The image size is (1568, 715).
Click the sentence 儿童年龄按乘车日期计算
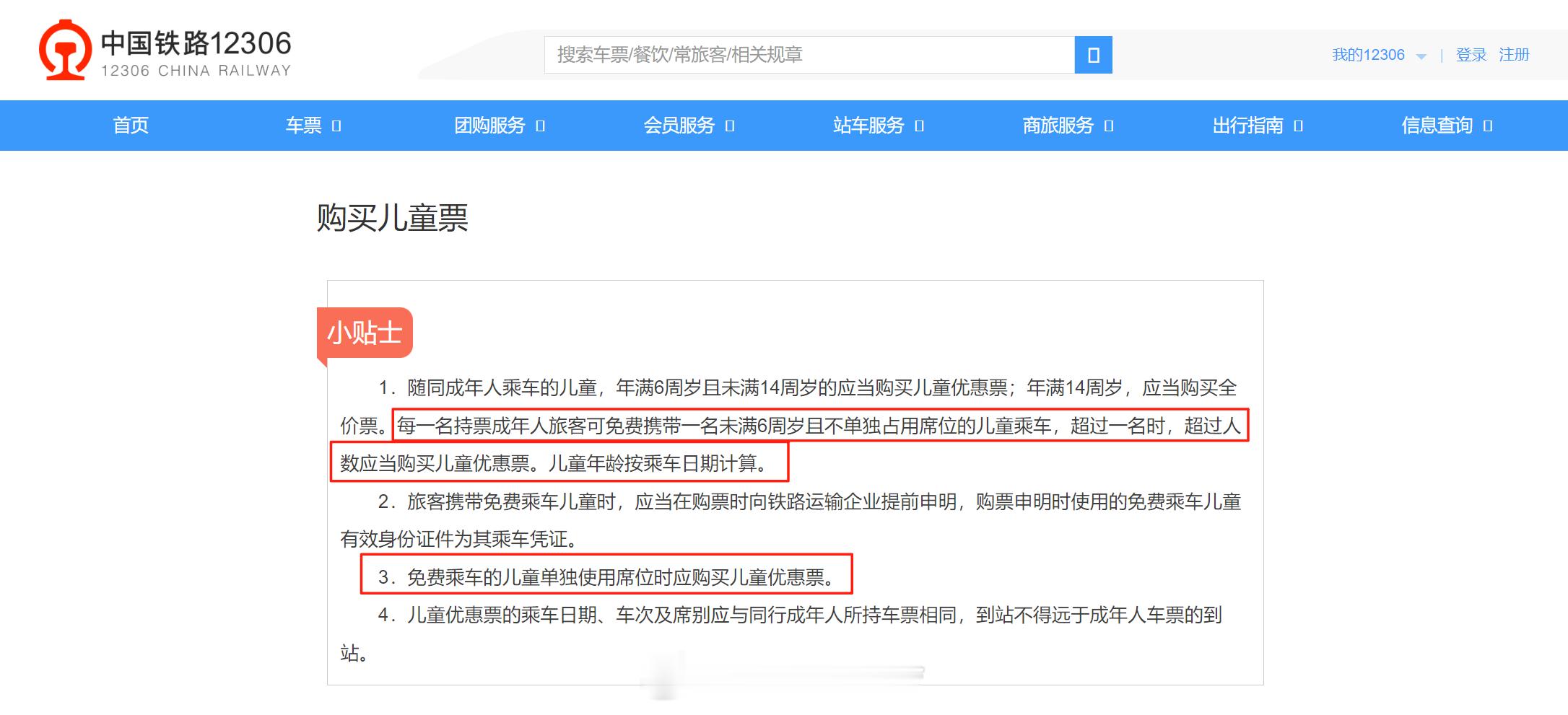659,463
